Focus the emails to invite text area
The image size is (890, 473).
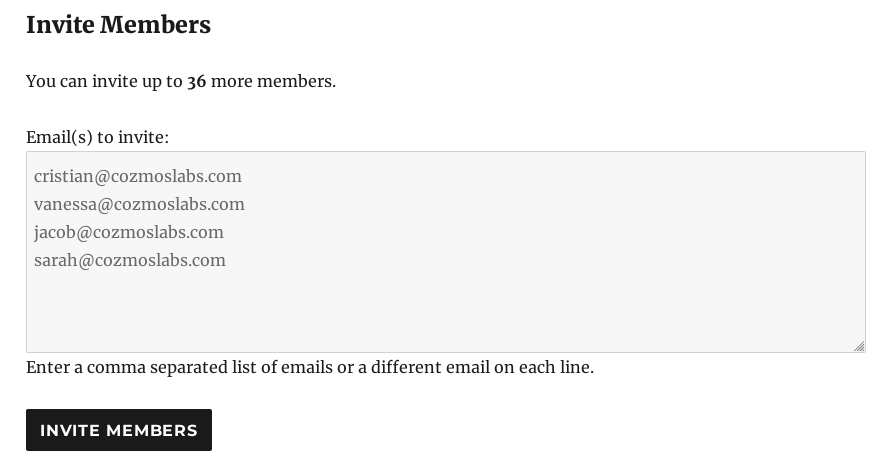[446, 252]
